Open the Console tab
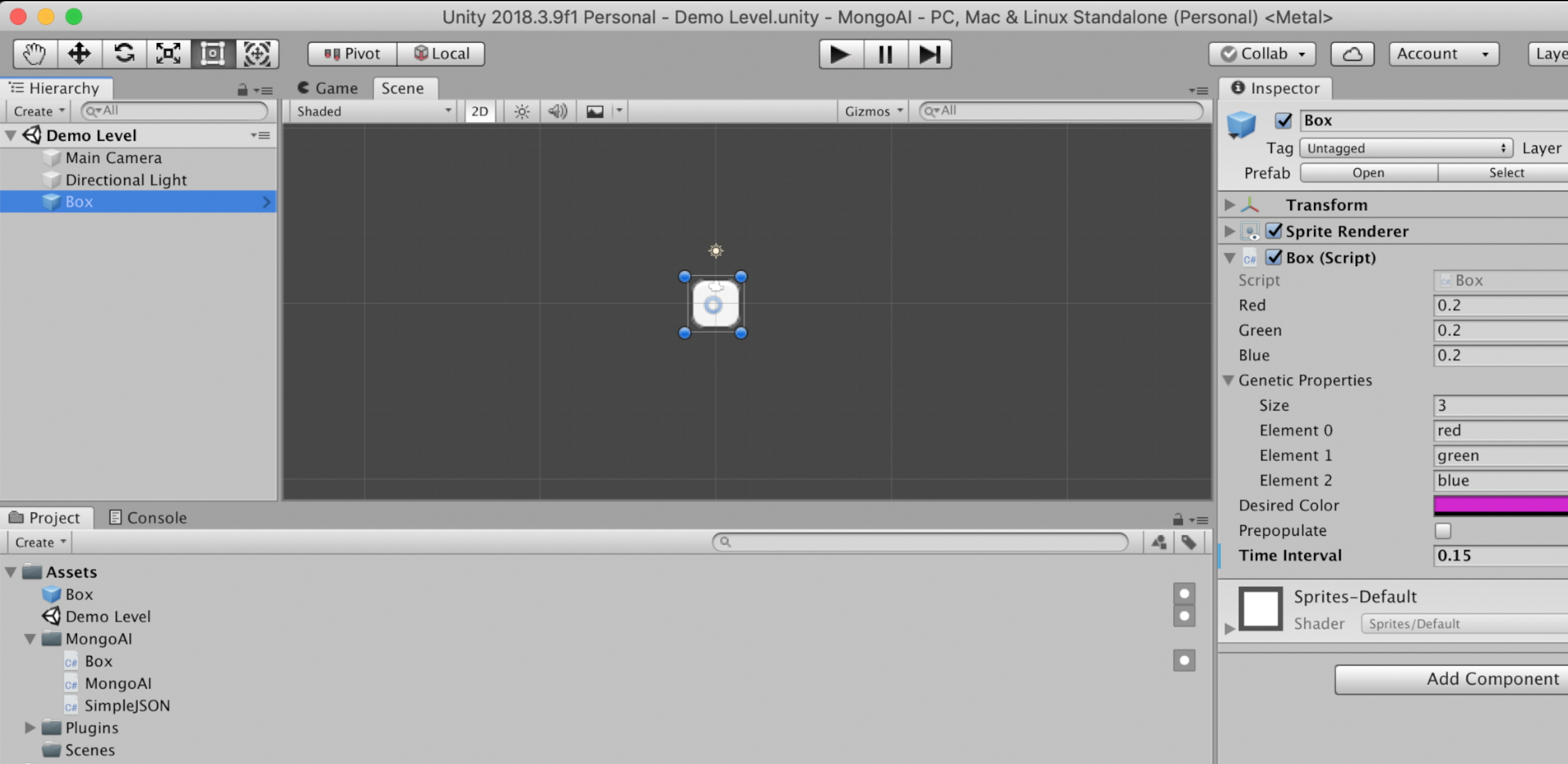 (147, 518)
